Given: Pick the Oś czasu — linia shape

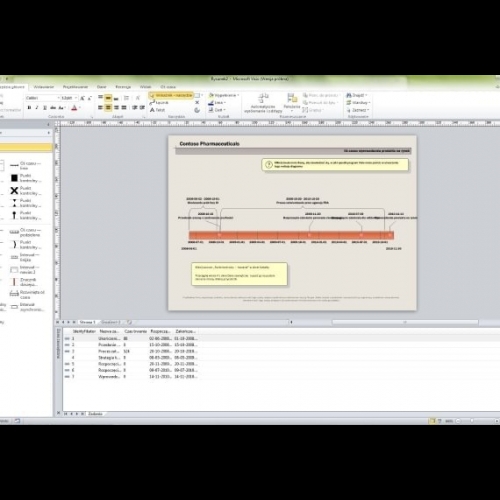Looking at the screenshot, I should [x=25, y=166].
